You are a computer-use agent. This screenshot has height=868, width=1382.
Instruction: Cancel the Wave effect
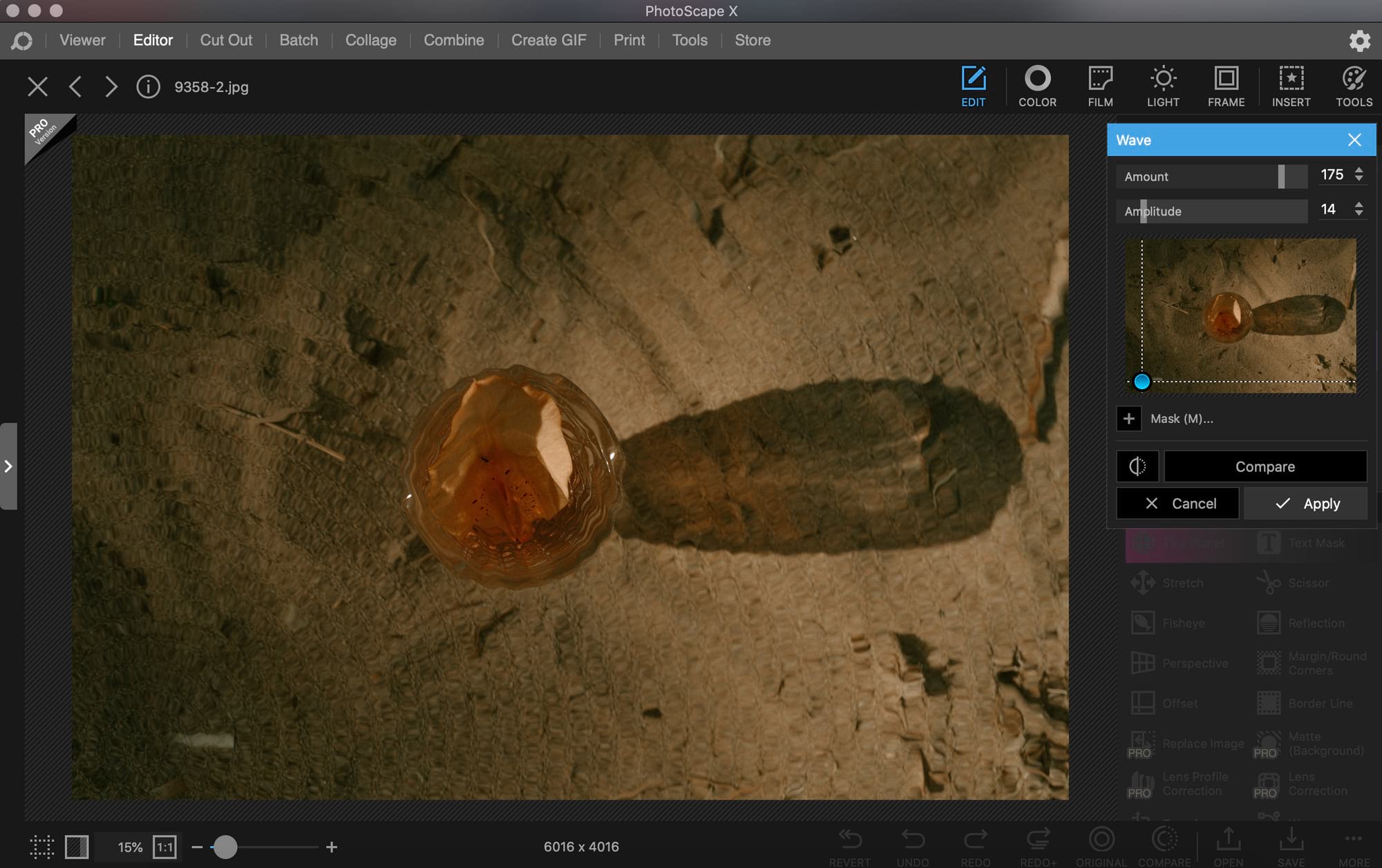click(x=1177, y=504)
